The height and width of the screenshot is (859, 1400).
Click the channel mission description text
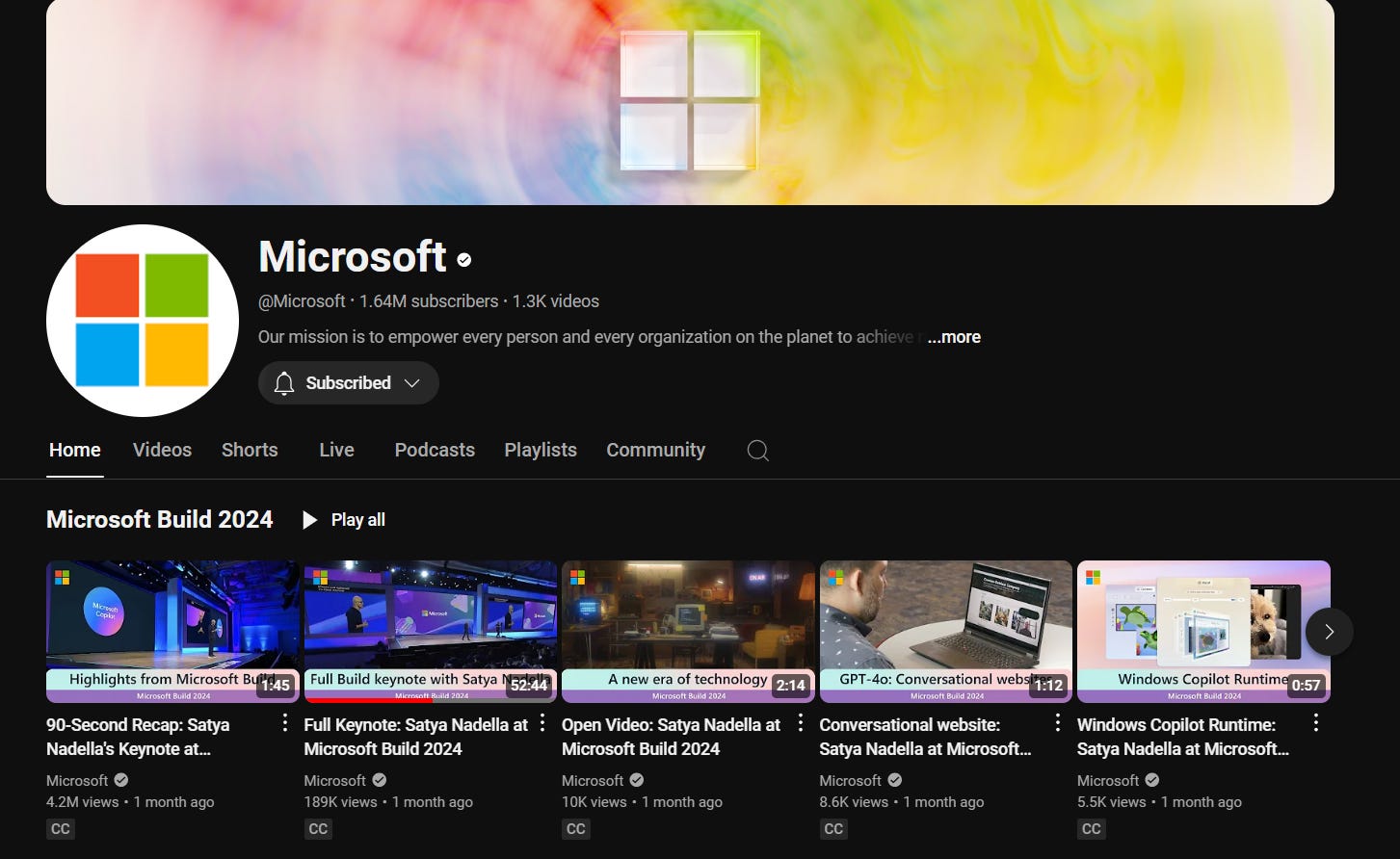pos(591,337)
